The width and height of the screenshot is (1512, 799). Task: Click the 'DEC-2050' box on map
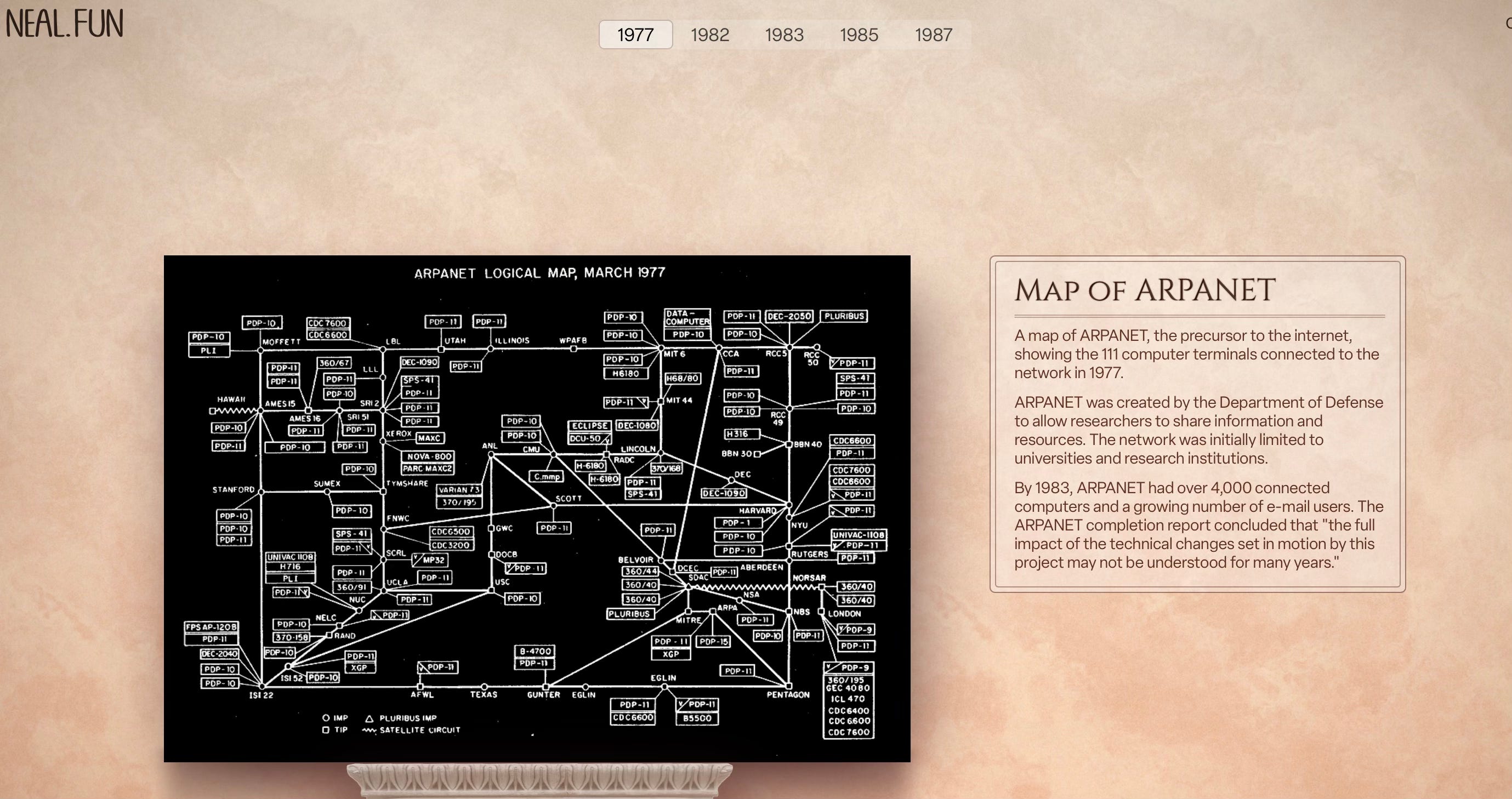tap(789, 316)
